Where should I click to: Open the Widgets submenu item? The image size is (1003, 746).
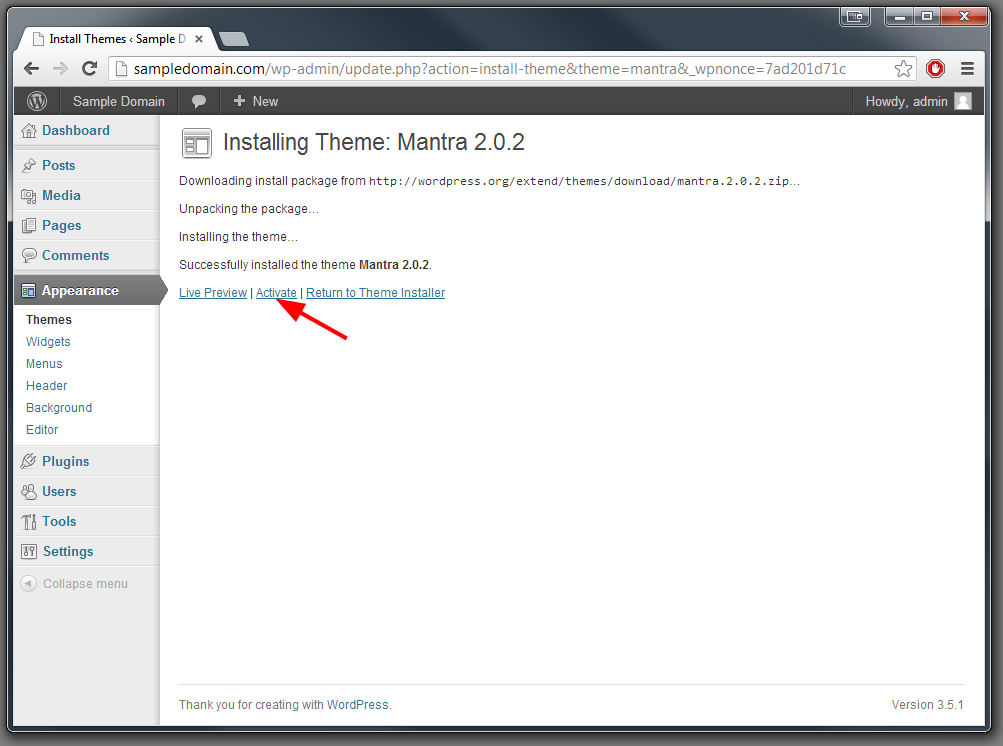tap(48, 342)
